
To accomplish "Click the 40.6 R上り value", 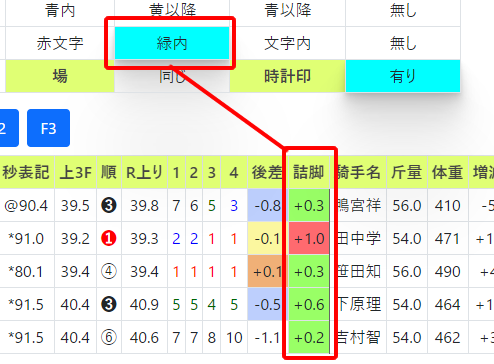I will 144,338.
